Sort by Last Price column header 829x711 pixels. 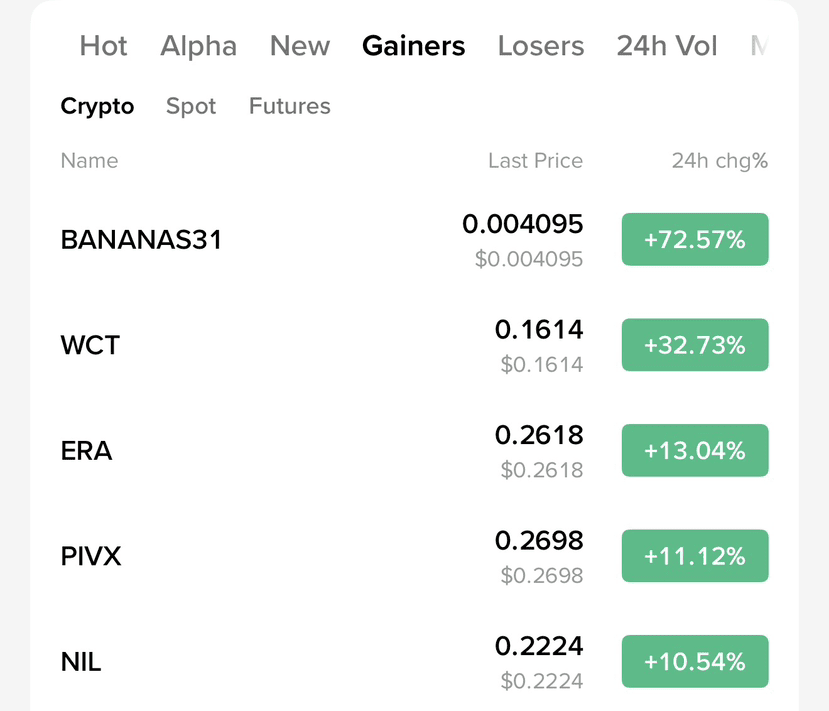pos(535,160)
